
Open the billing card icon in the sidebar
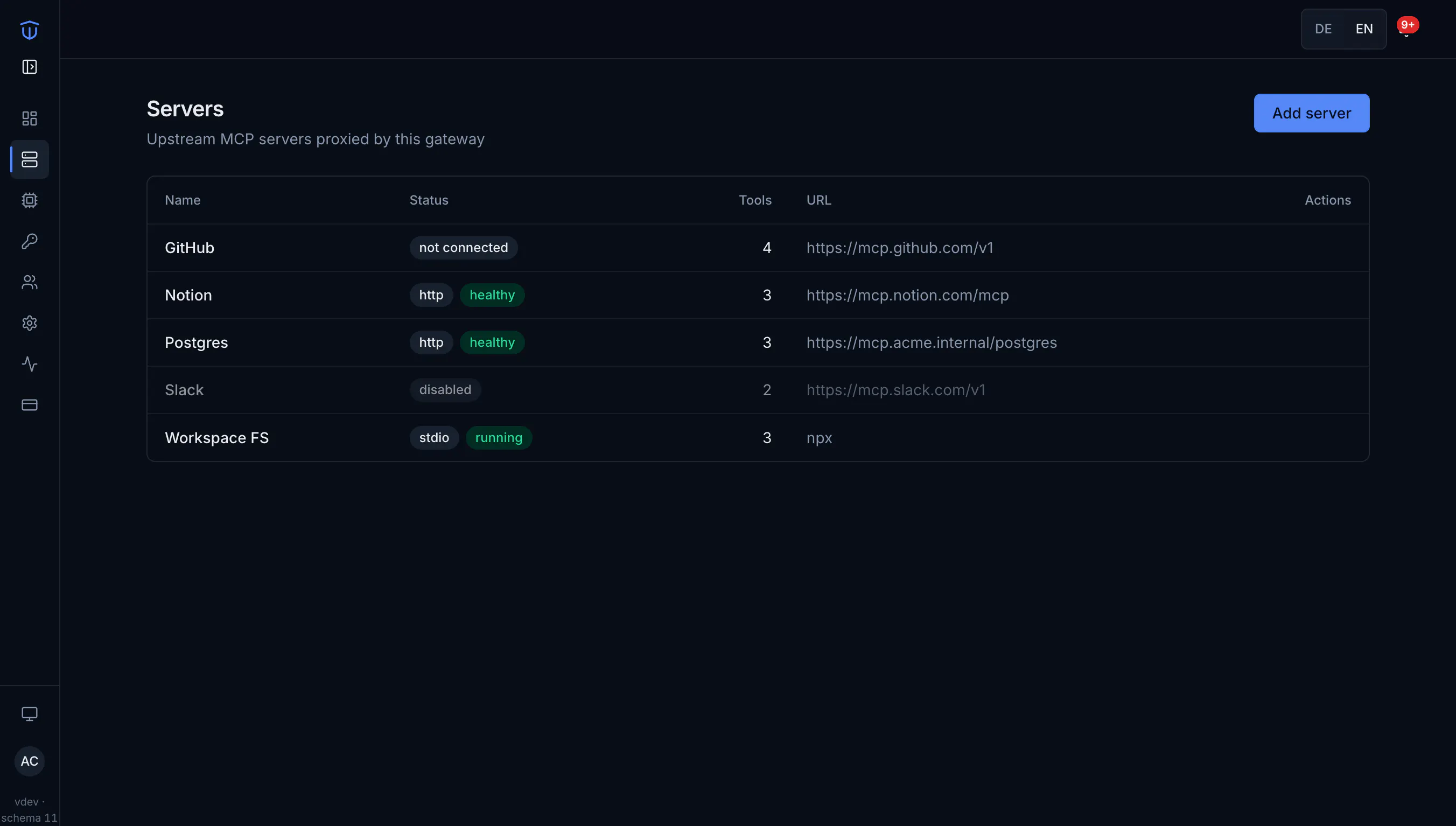click(x=30, y=404)
